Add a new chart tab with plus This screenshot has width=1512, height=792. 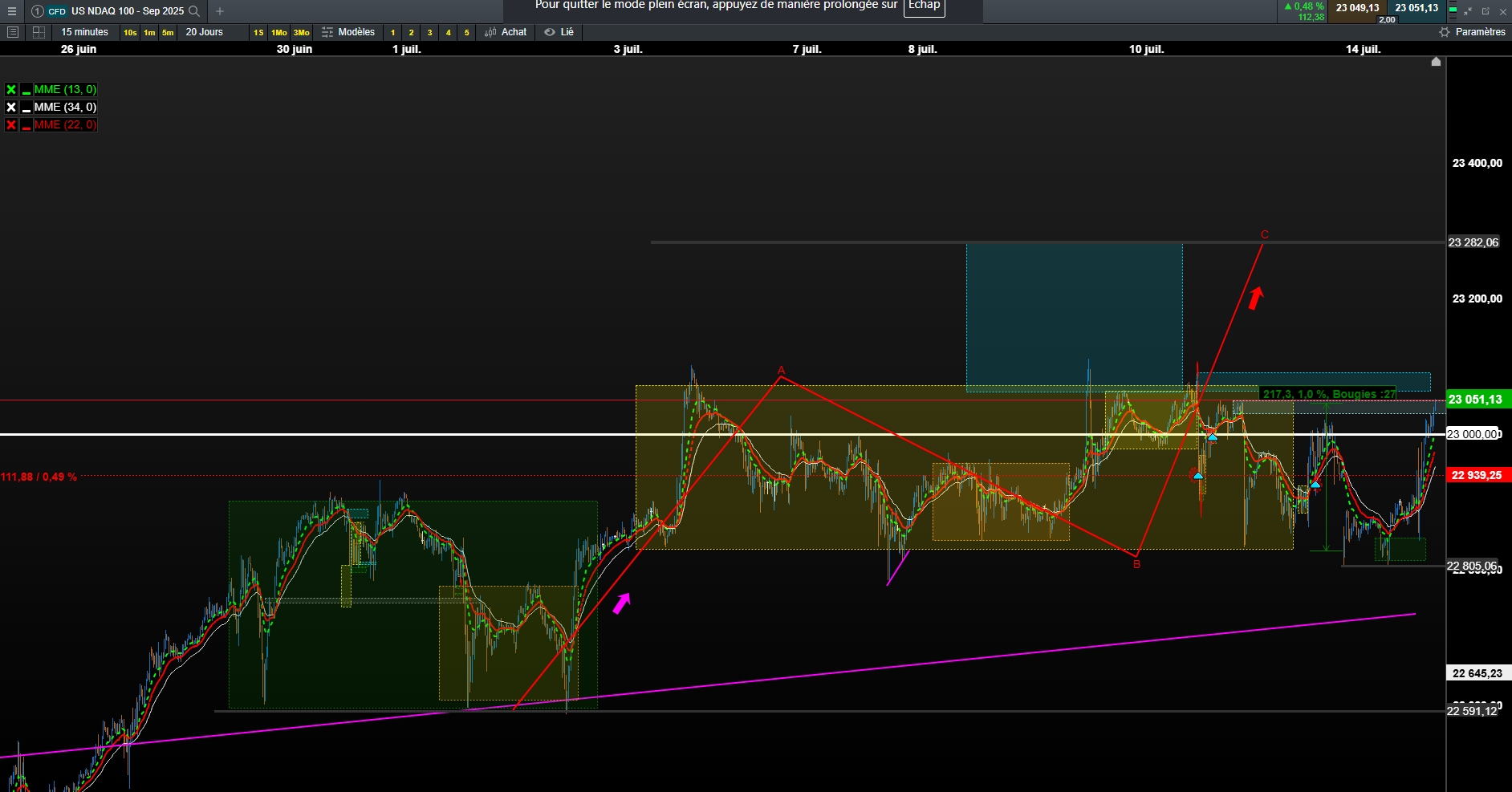220,11
